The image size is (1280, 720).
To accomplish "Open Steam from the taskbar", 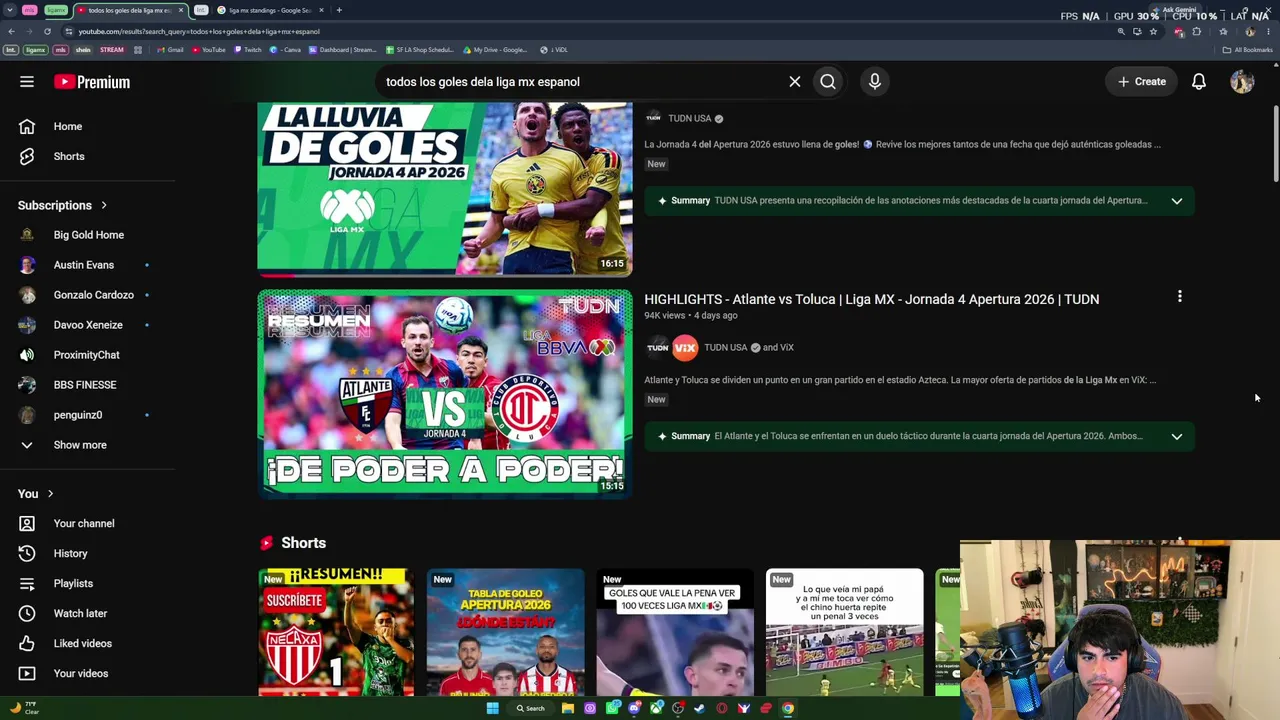I will (699, 708).
